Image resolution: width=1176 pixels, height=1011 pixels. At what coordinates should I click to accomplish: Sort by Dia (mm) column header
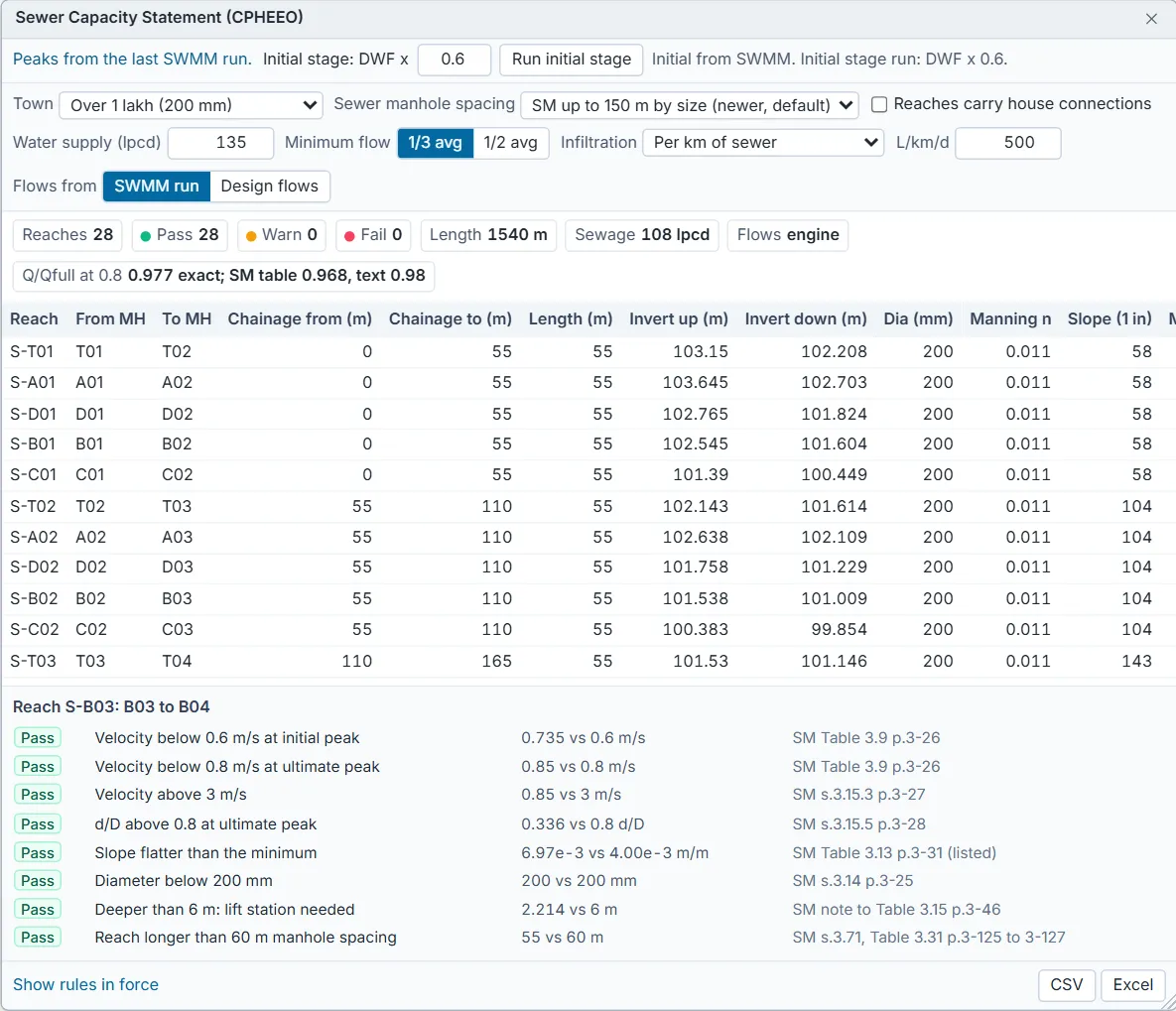(918, 318)
